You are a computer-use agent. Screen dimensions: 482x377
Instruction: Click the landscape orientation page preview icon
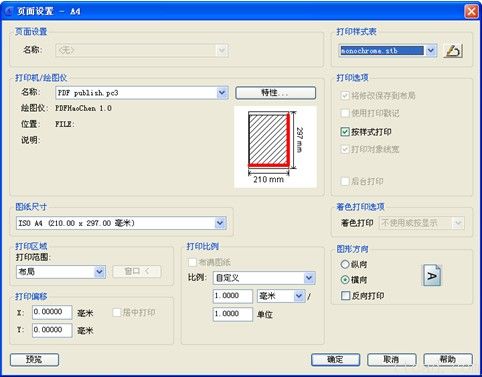pyautogui.click(x=432, y=275)
